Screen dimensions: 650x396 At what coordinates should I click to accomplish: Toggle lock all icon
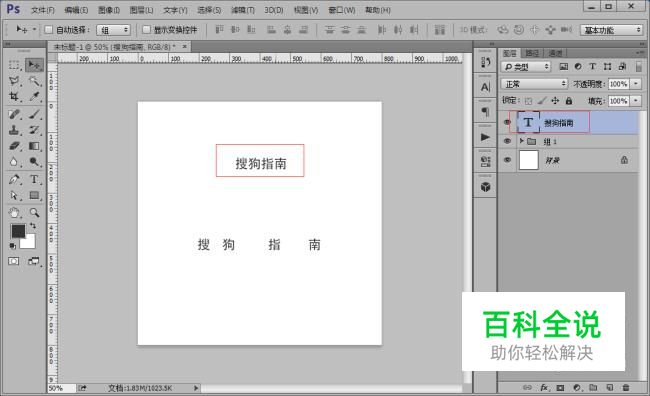[x=569, y=100]
